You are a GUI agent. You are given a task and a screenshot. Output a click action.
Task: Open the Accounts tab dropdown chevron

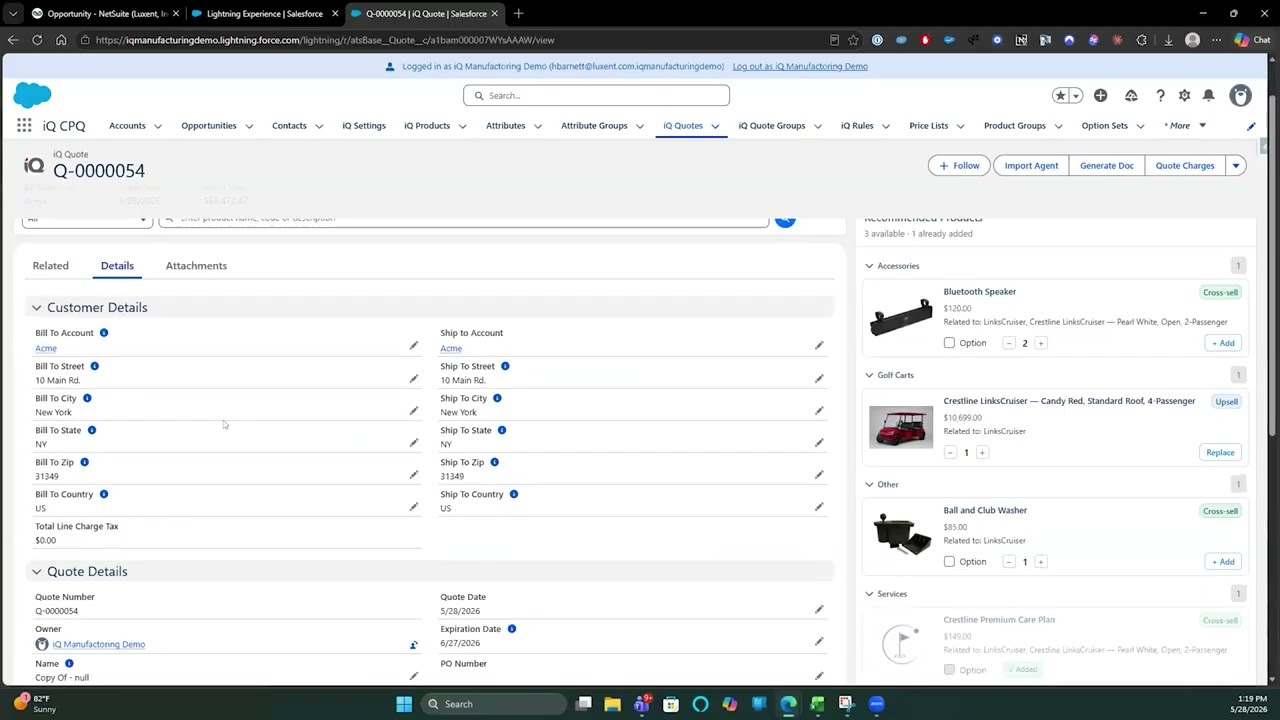156,126
